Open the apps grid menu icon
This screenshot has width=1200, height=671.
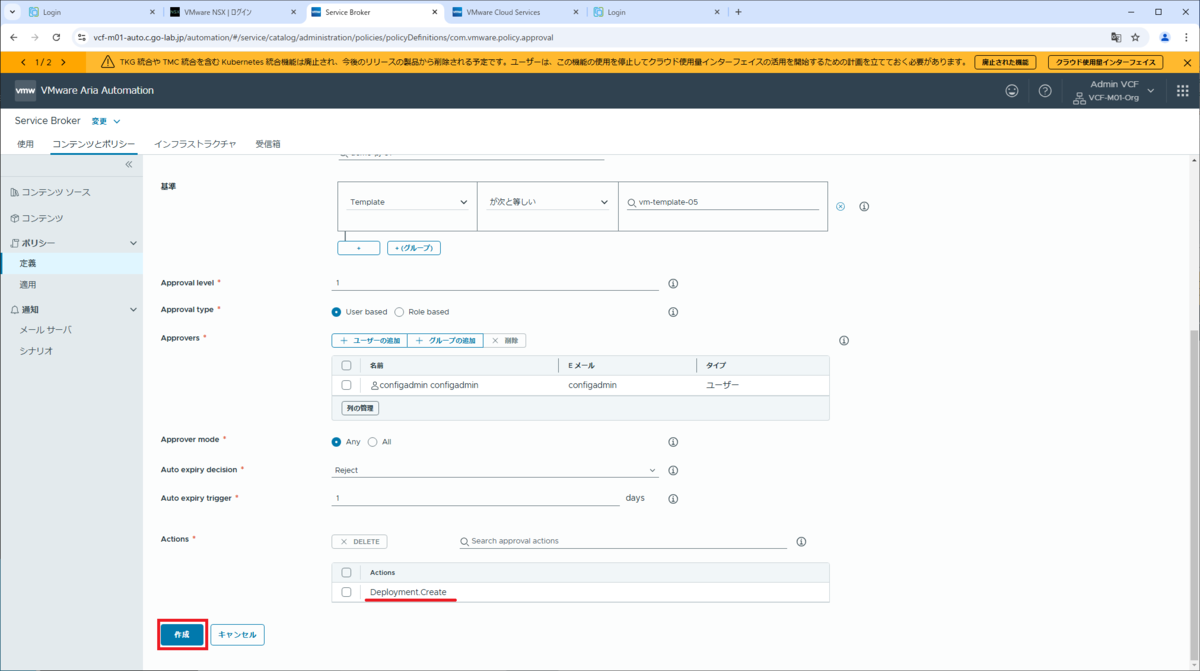1183,91
